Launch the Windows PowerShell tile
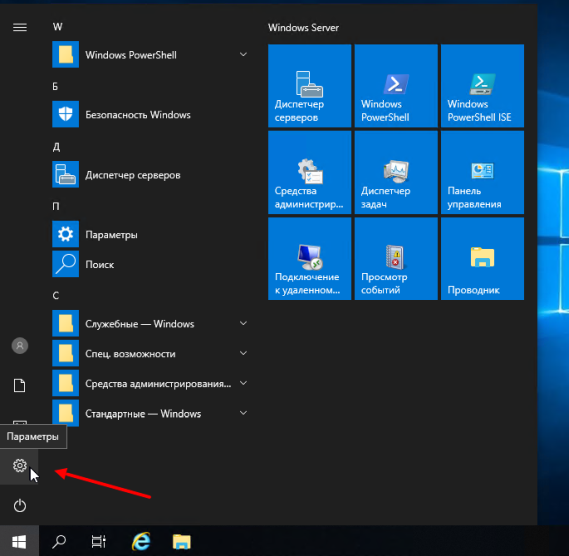The height and width of the screenshot is (556, 569). point(396,86)
